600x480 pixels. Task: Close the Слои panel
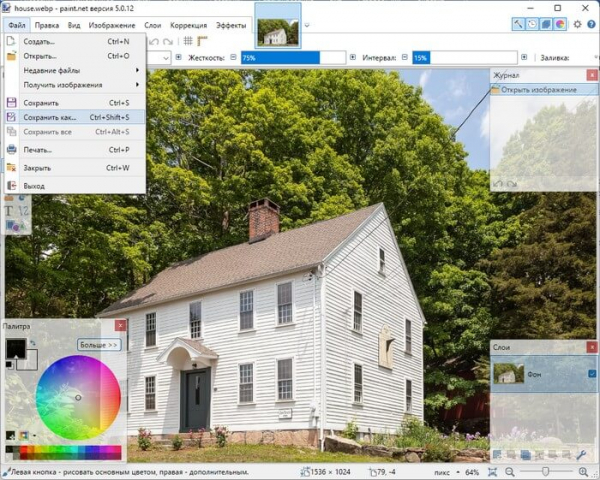point(592,347)
